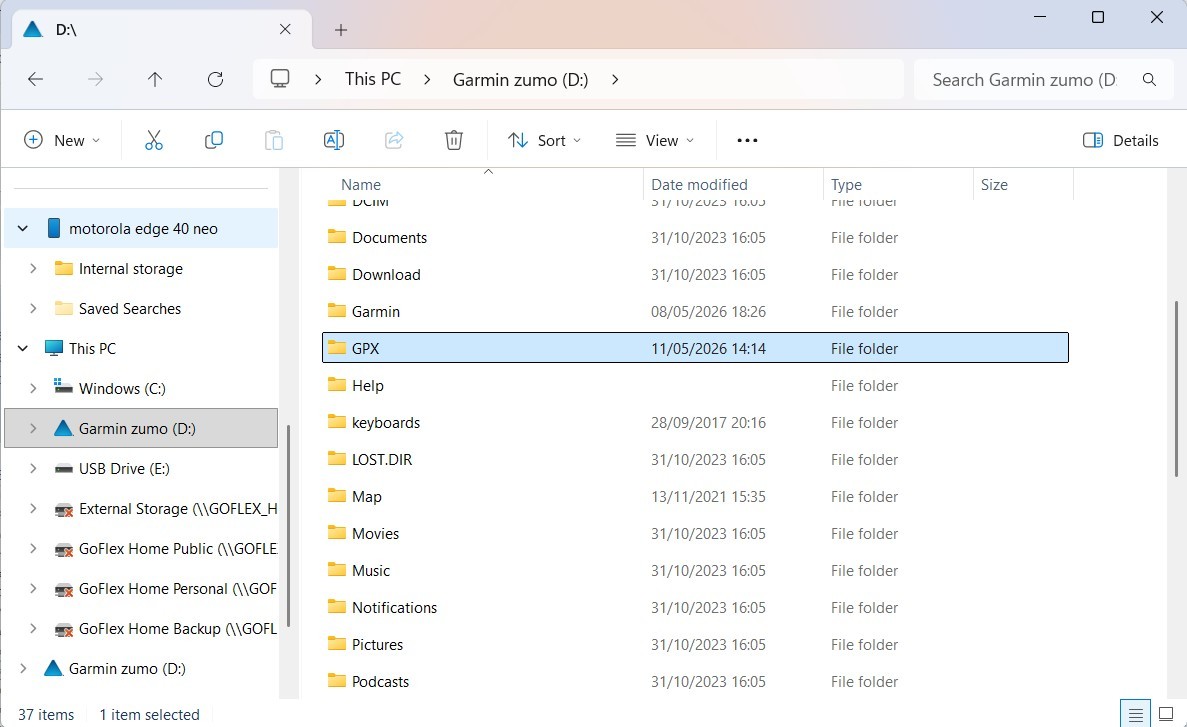Screen dimensions: 1187x727
Task: Select the Map folder
Action: click(695, 496)
